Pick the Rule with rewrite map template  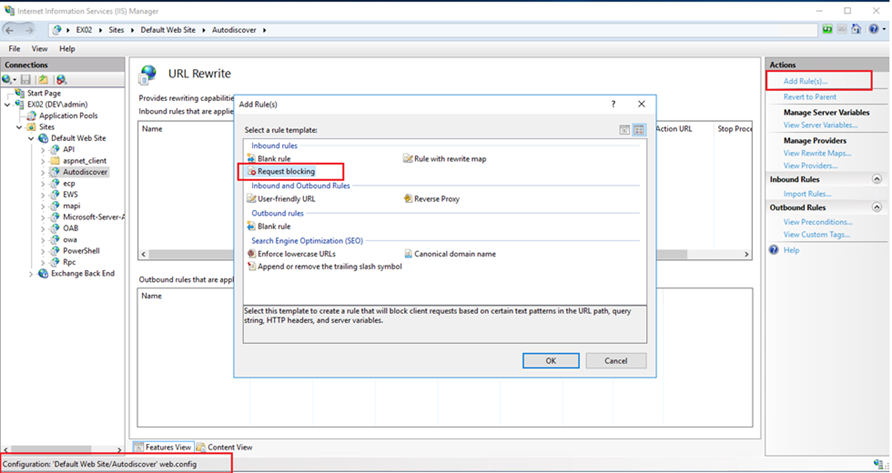pos(449,159)
